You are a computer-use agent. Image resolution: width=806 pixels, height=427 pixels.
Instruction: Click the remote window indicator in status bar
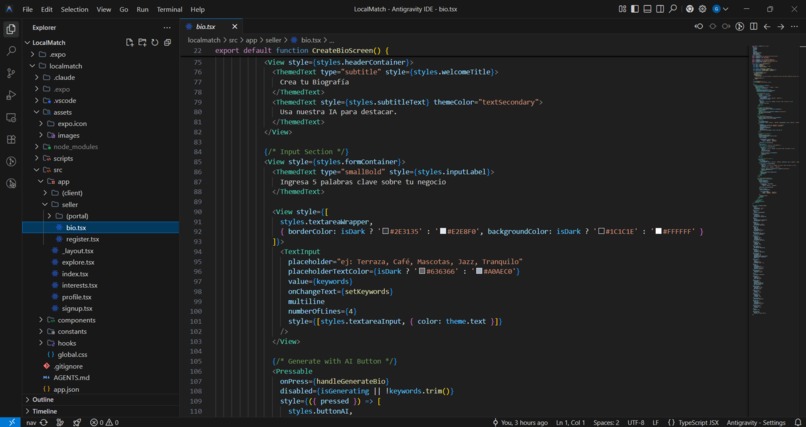click(10, 422)
